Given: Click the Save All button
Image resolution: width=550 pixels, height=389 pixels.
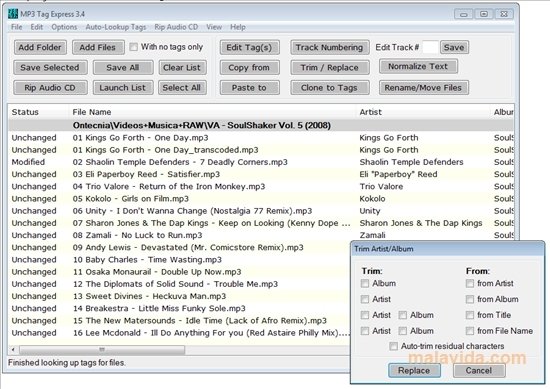Looking at the screenshot, I should 123,67.
